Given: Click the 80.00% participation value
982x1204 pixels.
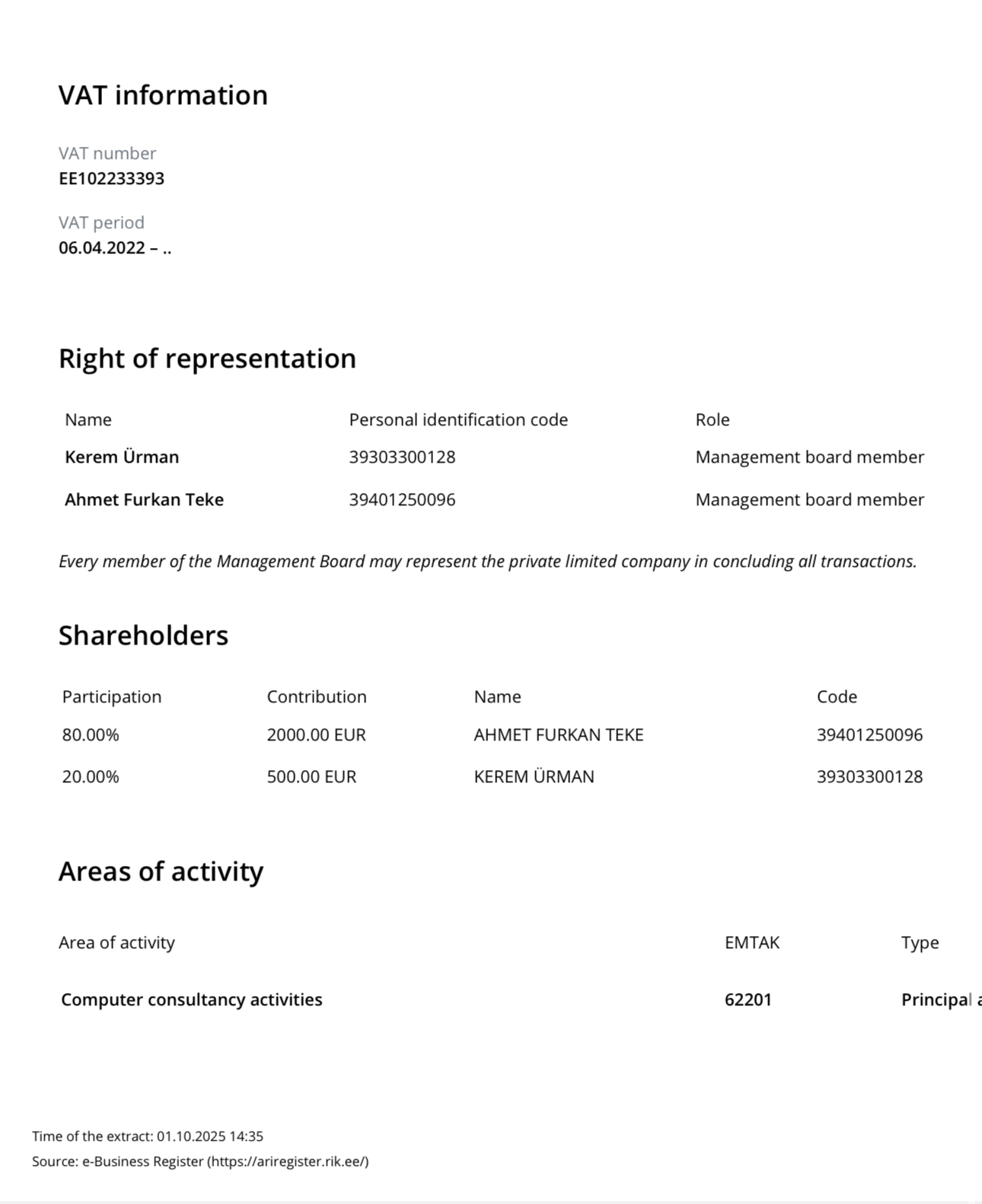Looking at the screenshot, I should (91, 735).
